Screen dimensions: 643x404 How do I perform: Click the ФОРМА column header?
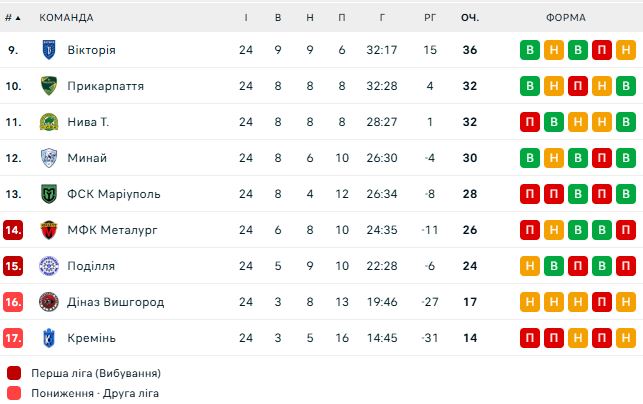pyautogui.click(x=566, y=18)
